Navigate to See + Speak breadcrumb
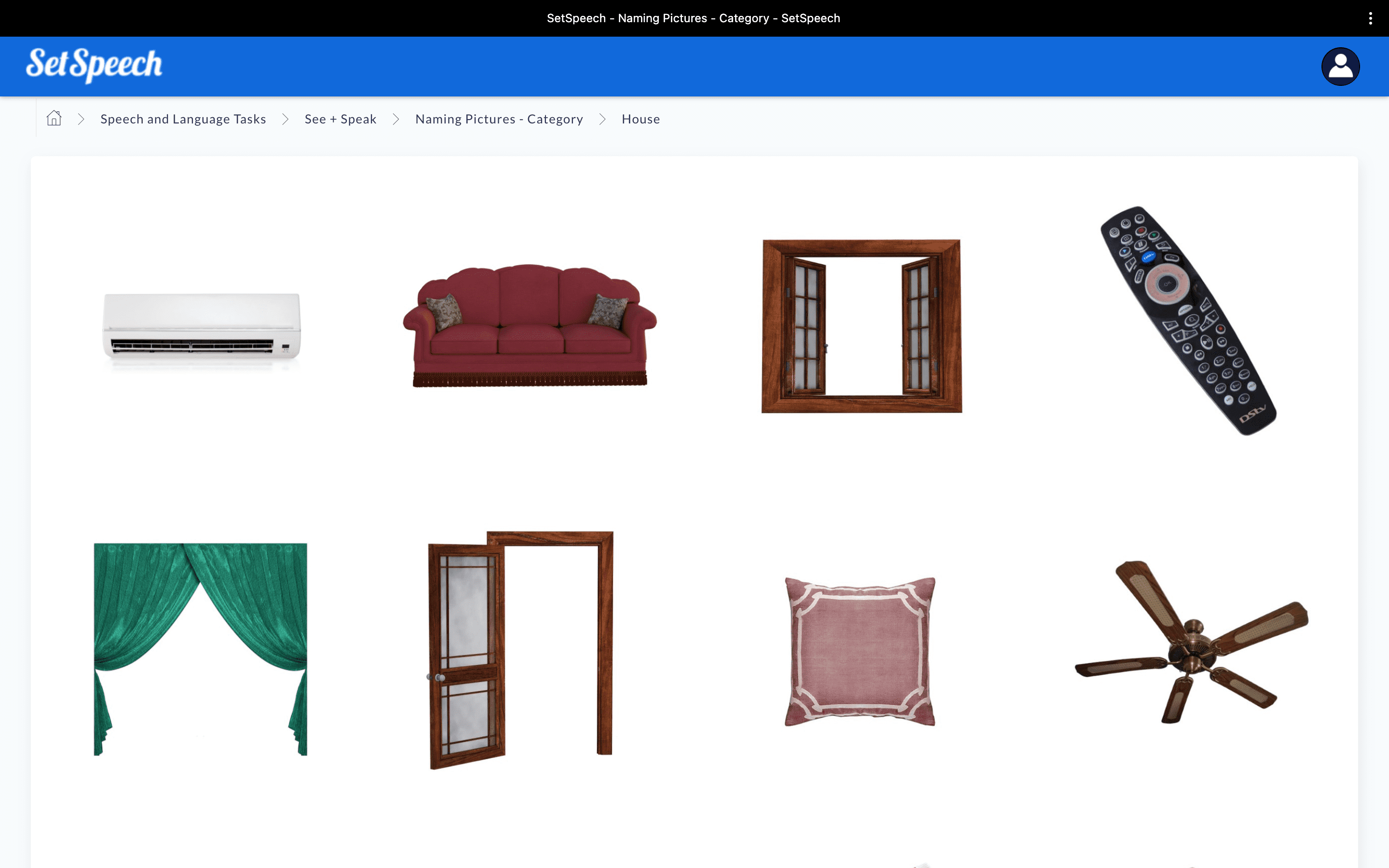 click(x=340, y=119)
